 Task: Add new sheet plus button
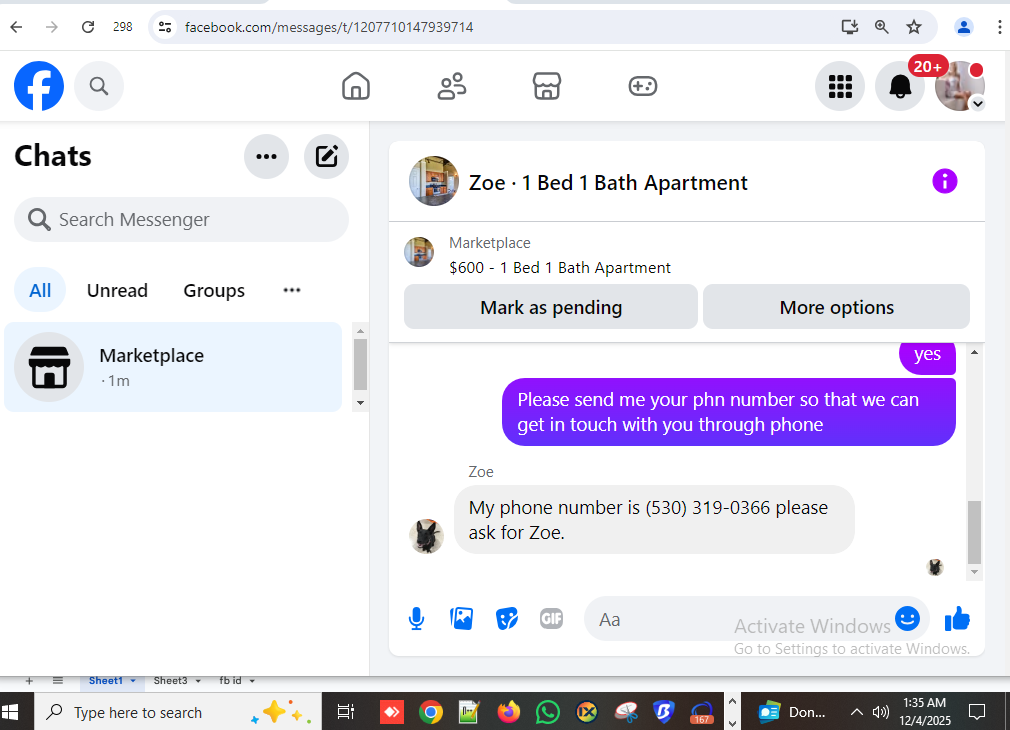[29, 680]
